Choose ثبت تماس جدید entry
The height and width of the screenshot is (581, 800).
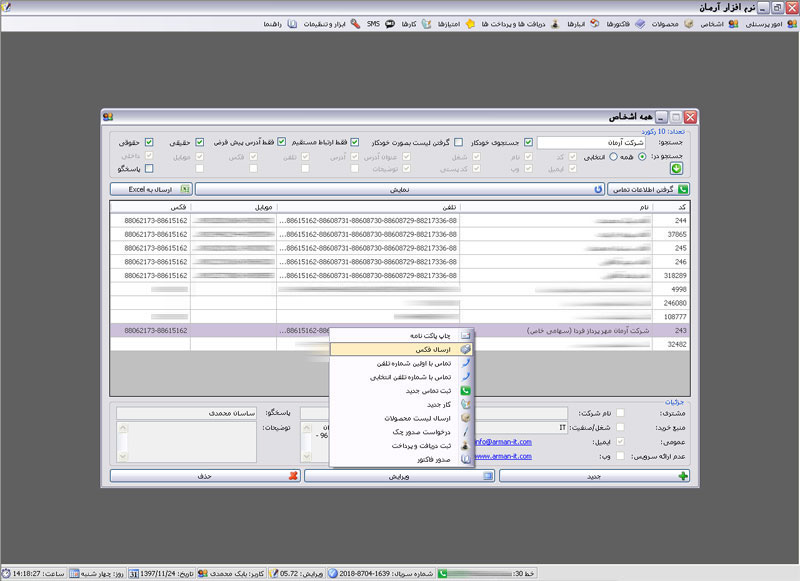[x=401, y=391]
